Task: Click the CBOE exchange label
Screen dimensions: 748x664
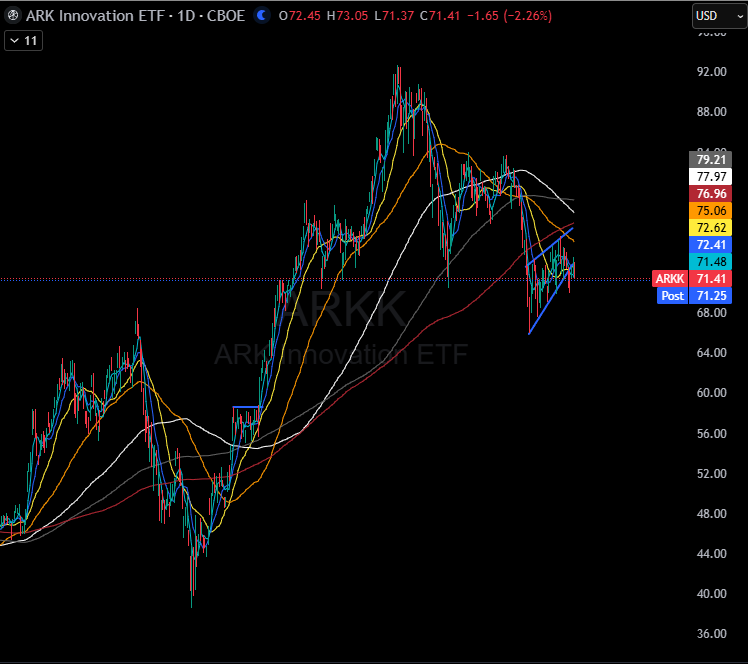Action: (226, 16)
